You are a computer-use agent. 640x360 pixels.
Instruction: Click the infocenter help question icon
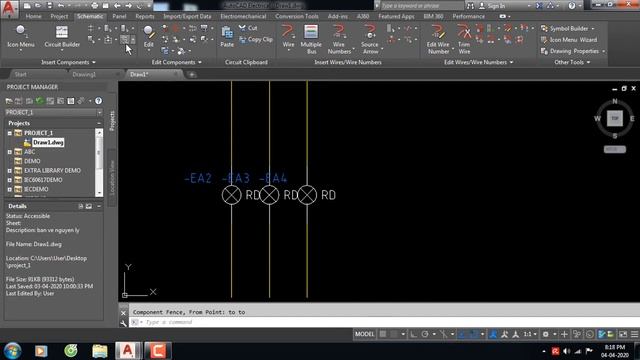571,6
